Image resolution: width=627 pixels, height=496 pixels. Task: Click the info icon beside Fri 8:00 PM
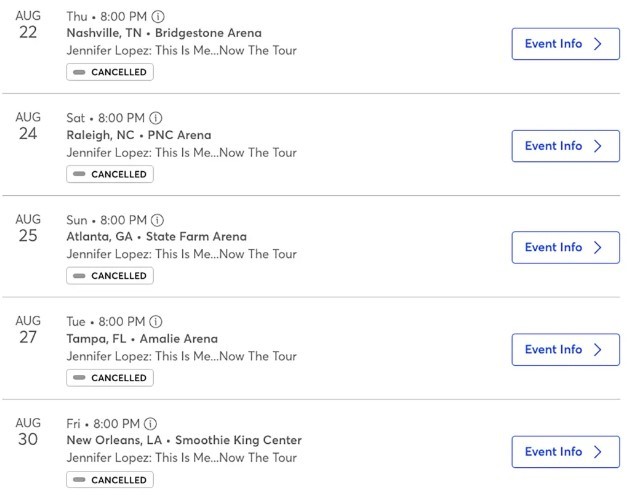pos(150,424)
